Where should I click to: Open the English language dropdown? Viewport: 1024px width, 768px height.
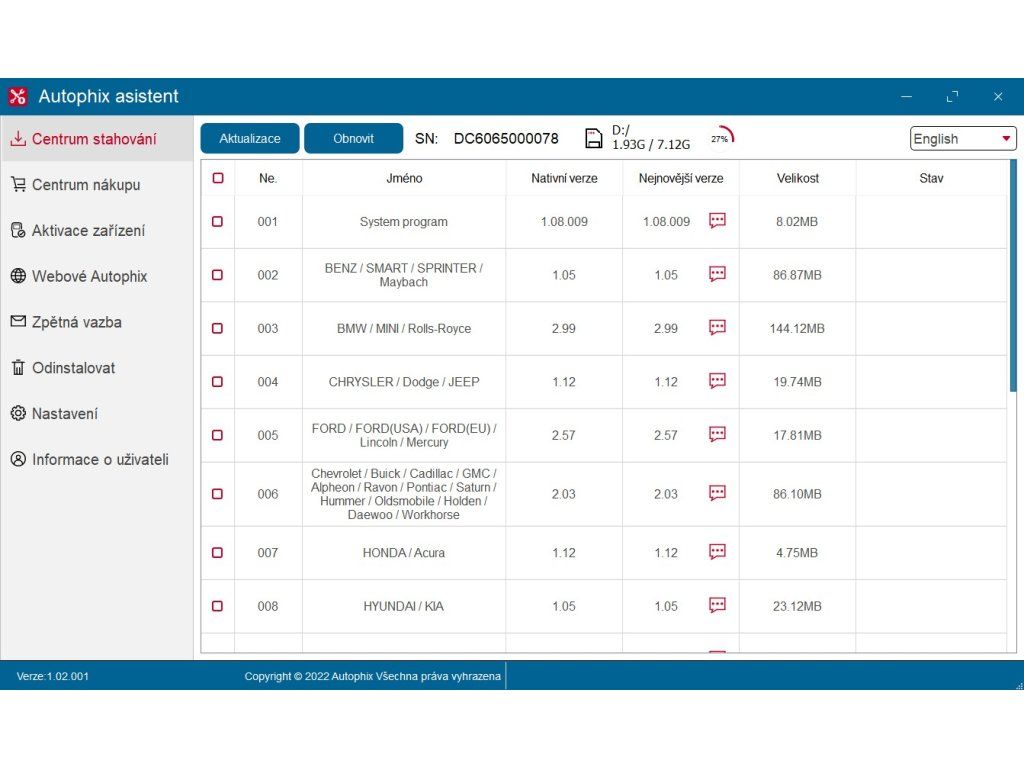963,139
